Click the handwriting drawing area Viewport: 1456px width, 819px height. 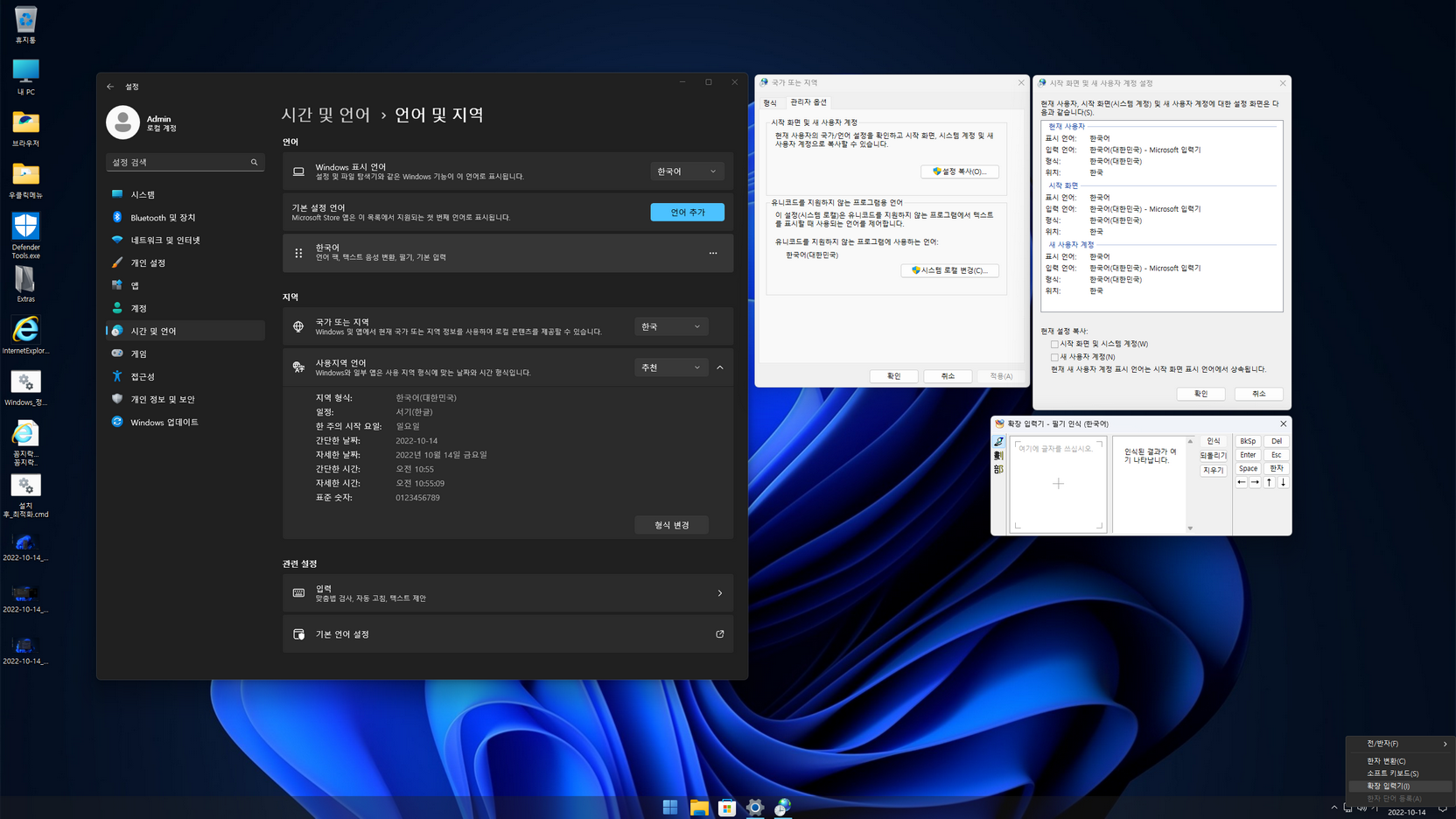pos(1058,484)
